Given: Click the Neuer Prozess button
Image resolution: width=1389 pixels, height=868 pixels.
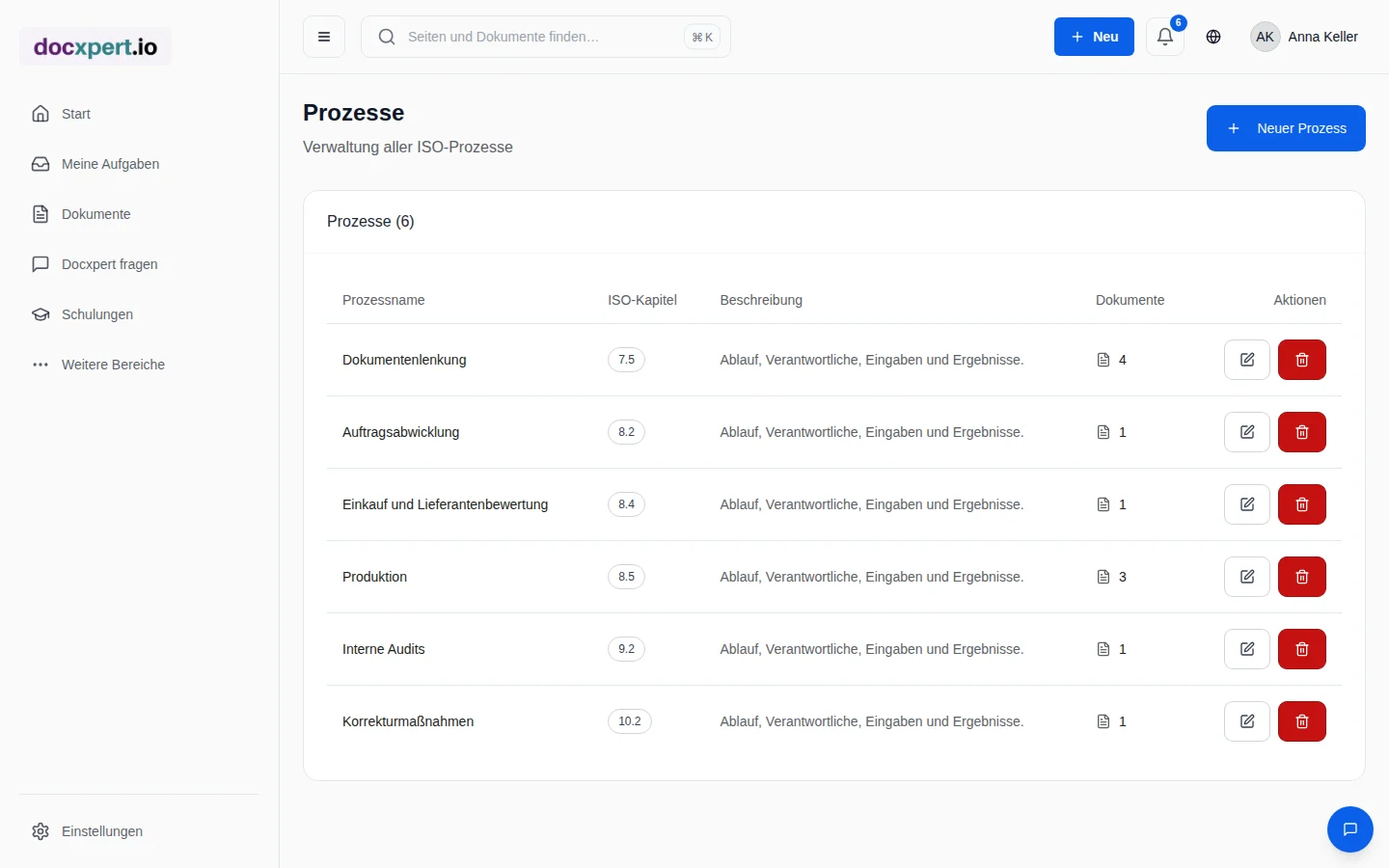Looking at the screenshot, I should coord(1286,128).
